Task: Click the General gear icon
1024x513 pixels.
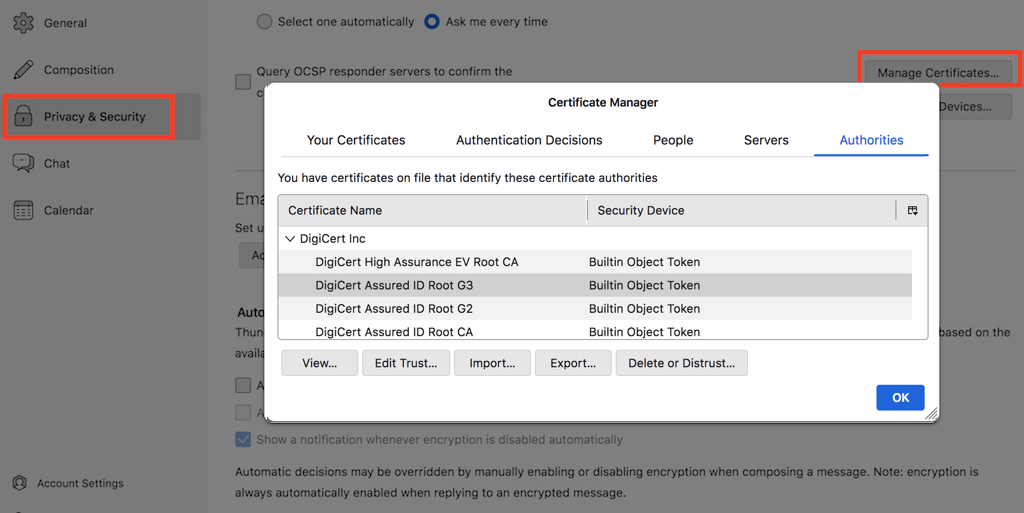Action: (23, 23)
